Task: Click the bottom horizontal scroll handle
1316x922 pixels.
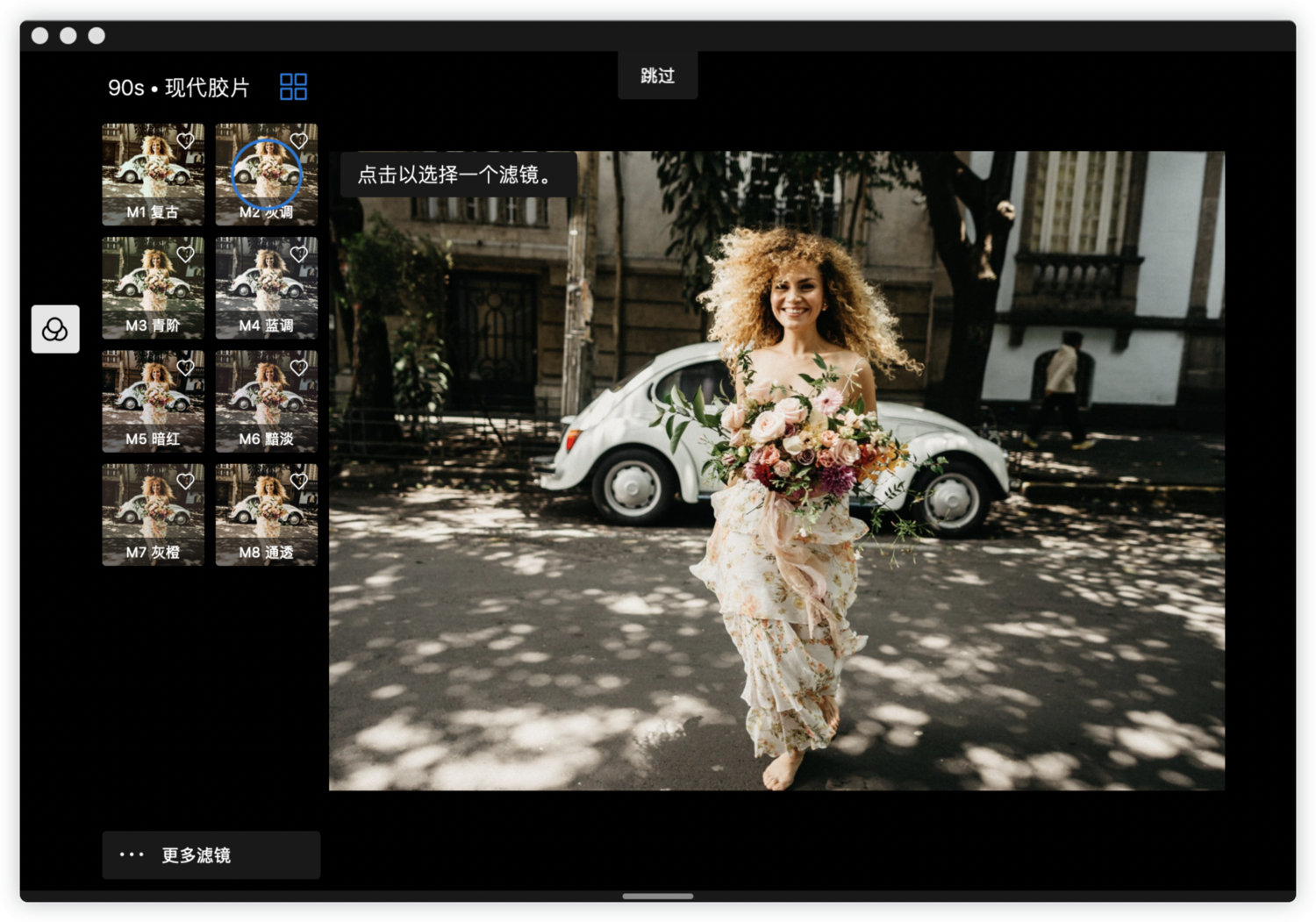Action: point(658,897)
